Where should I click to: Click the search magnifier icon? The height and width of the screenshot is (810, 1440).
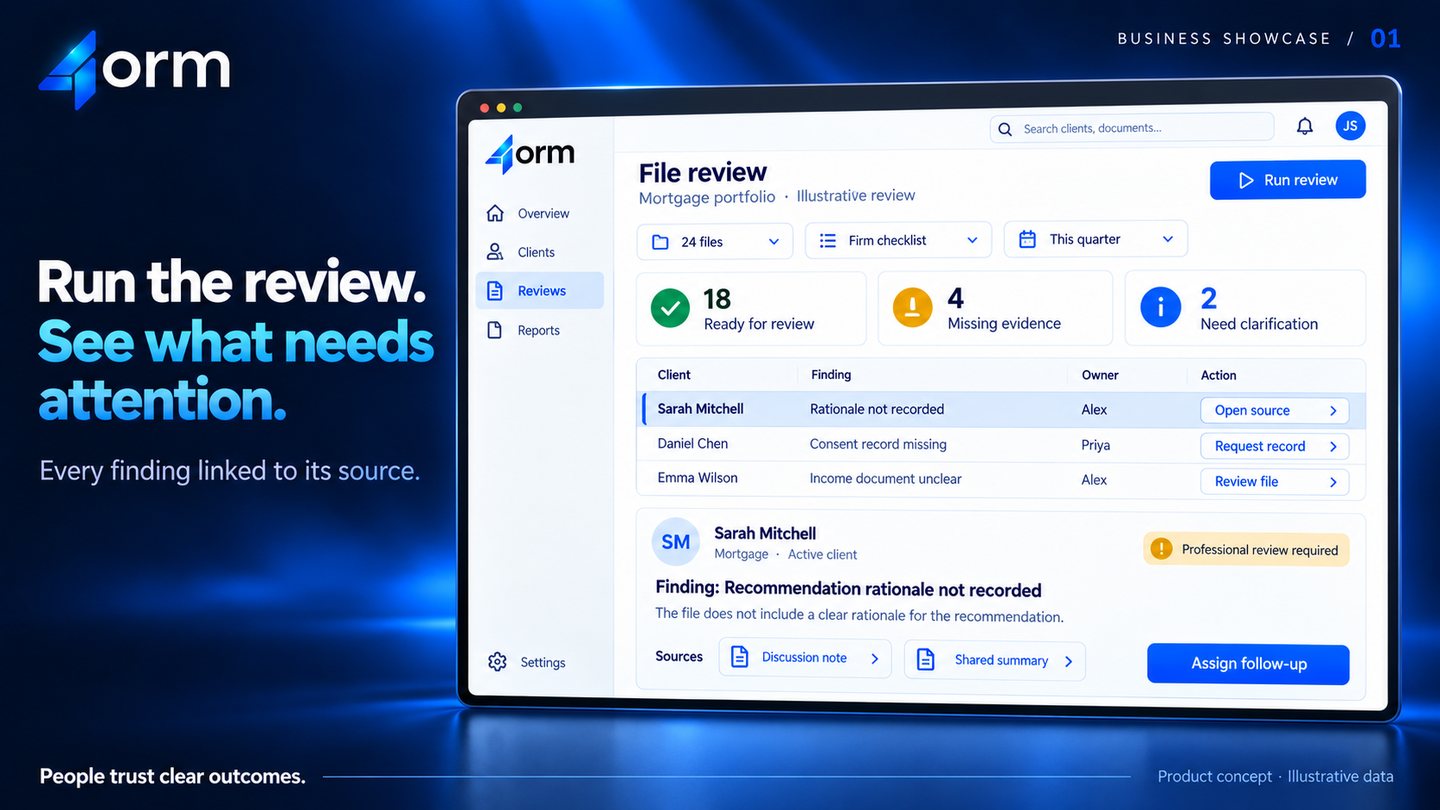coord(1005,129)
